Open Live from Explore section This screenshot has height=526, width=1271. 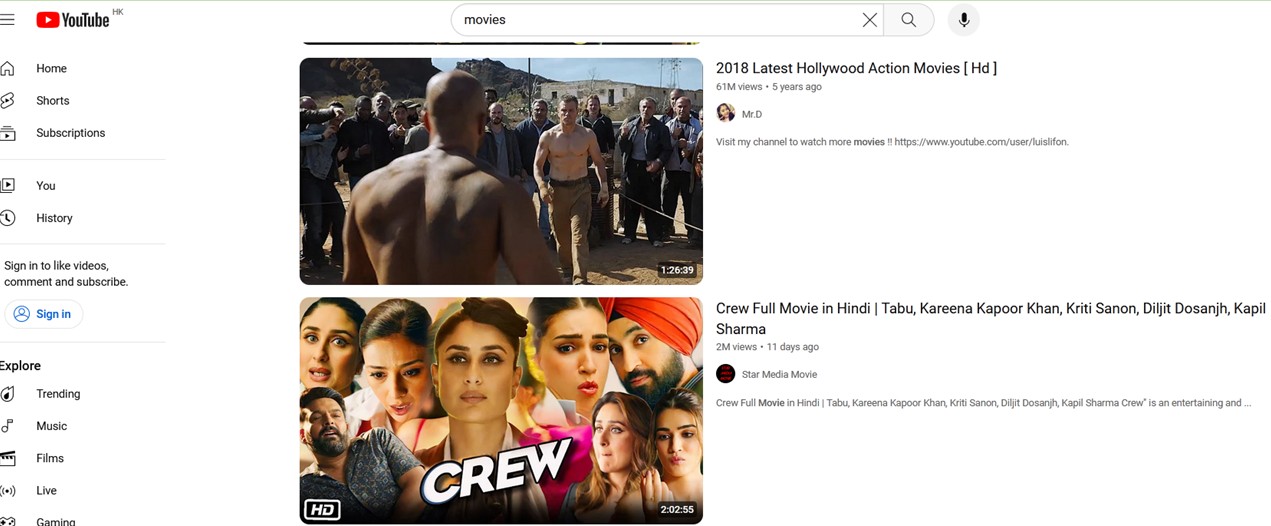click(46, 490)
